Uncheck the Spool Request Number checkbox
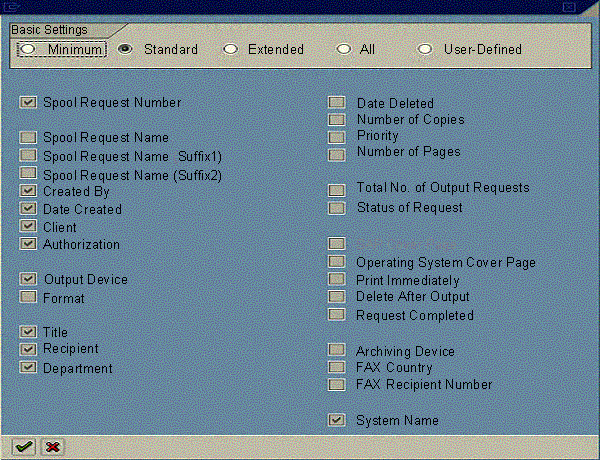Image resolution: width=600 pixels, height=460 pixels. pyautogui.click(x=28, y=102)
